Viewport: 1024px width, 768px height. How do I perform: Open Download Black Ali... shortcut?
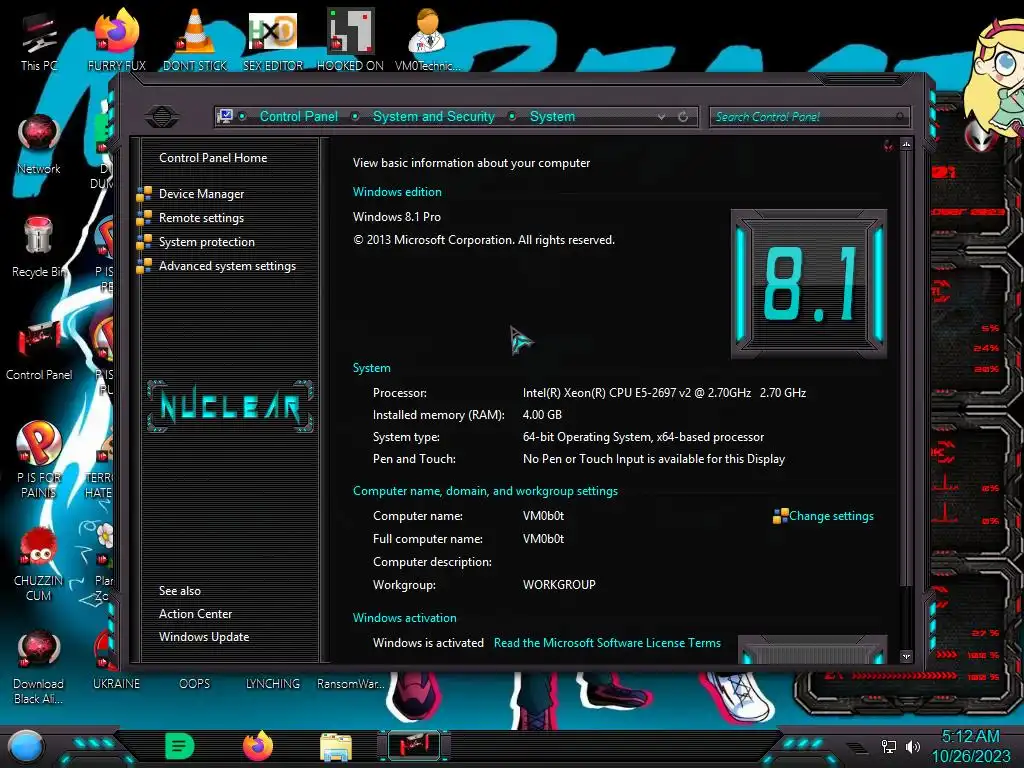coord(39,667)
